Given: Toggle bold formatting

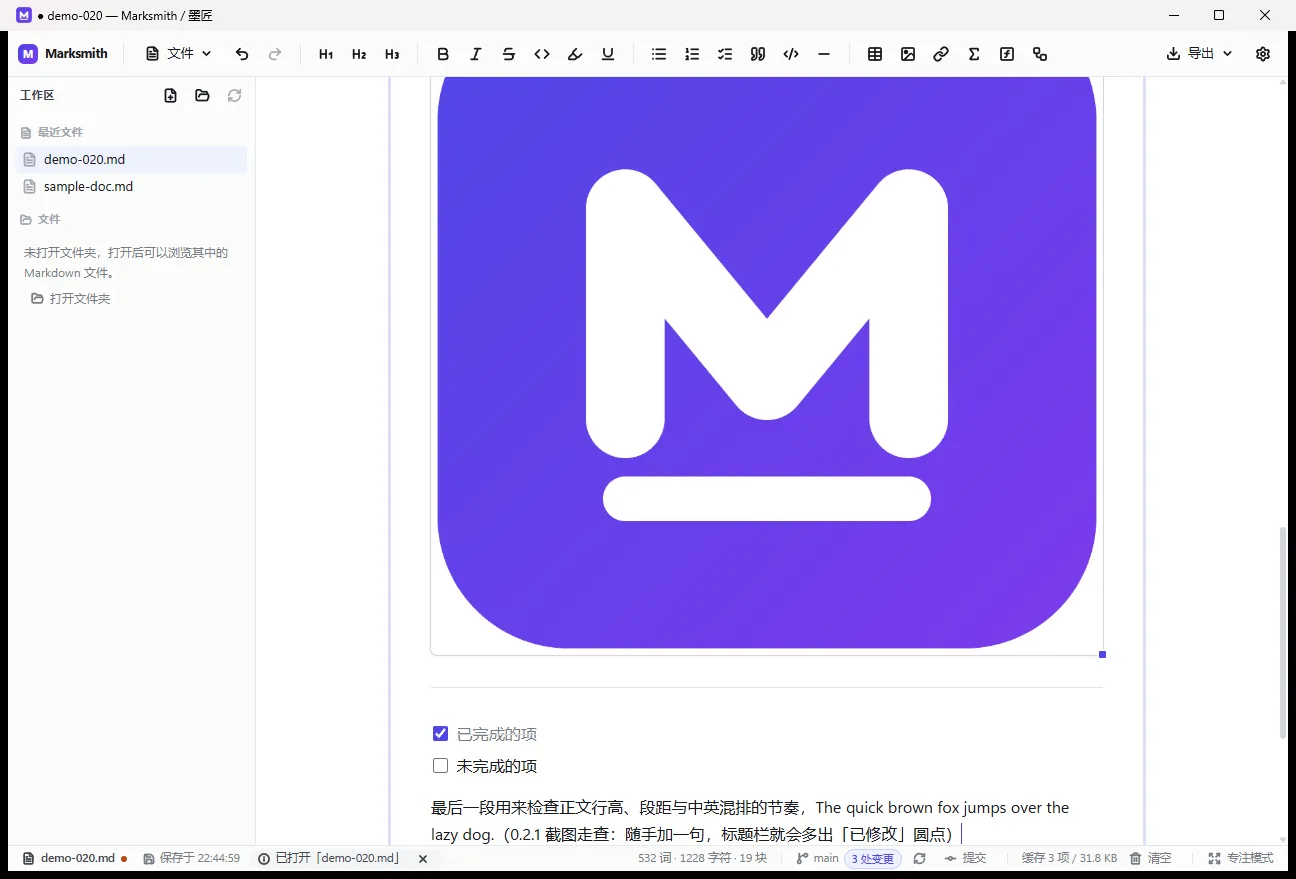Looking at the screenshot, I should pyautogui.click(x=443, y=54).
